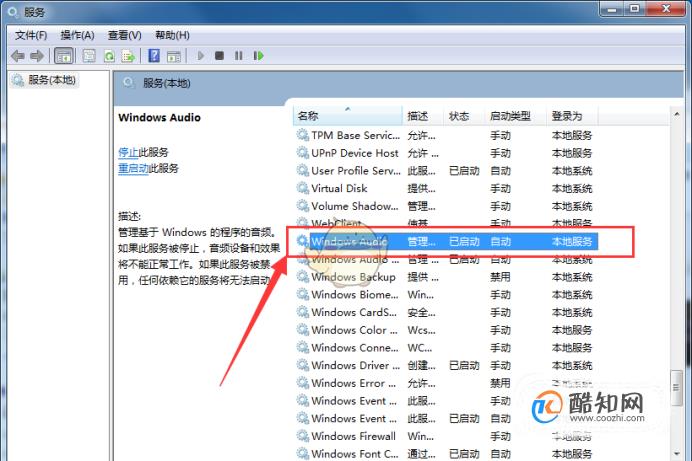Maximize the 服务 window
This screenshot has width=692, height=461.
click(x=635, y=8)
